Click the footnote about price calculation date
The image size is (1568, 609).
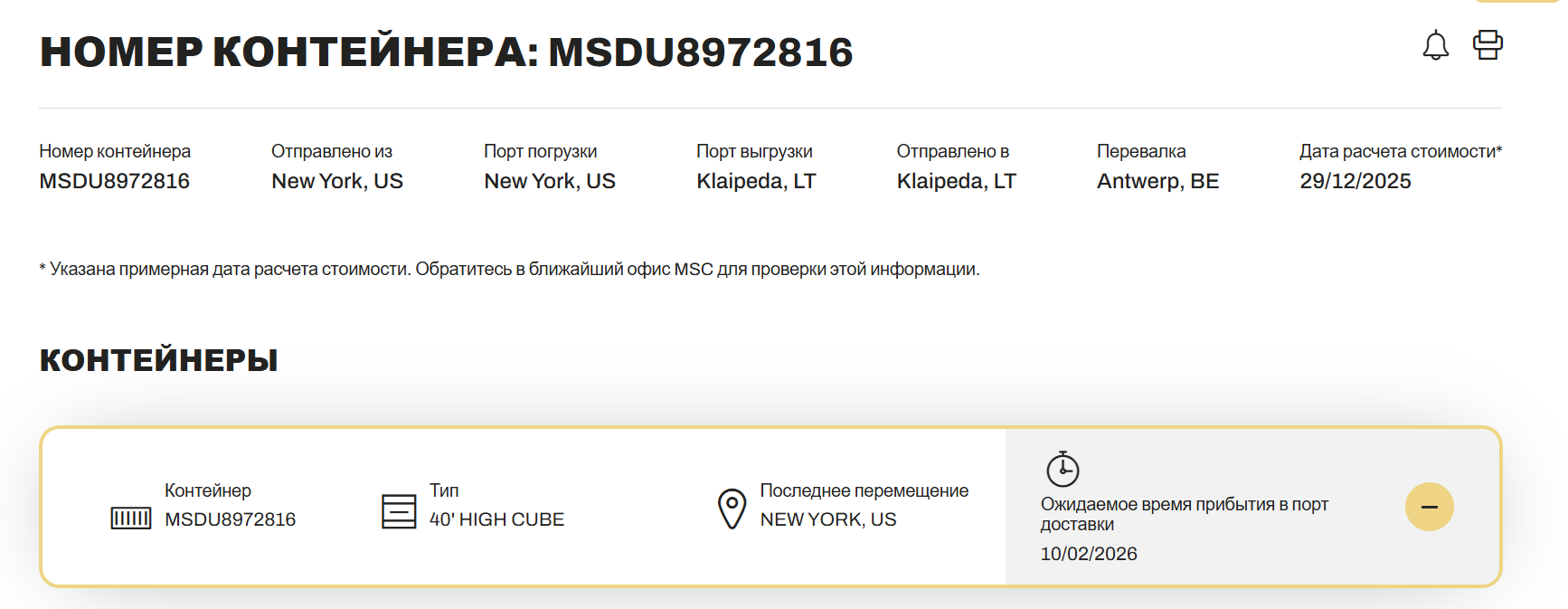tap(509, 269)
